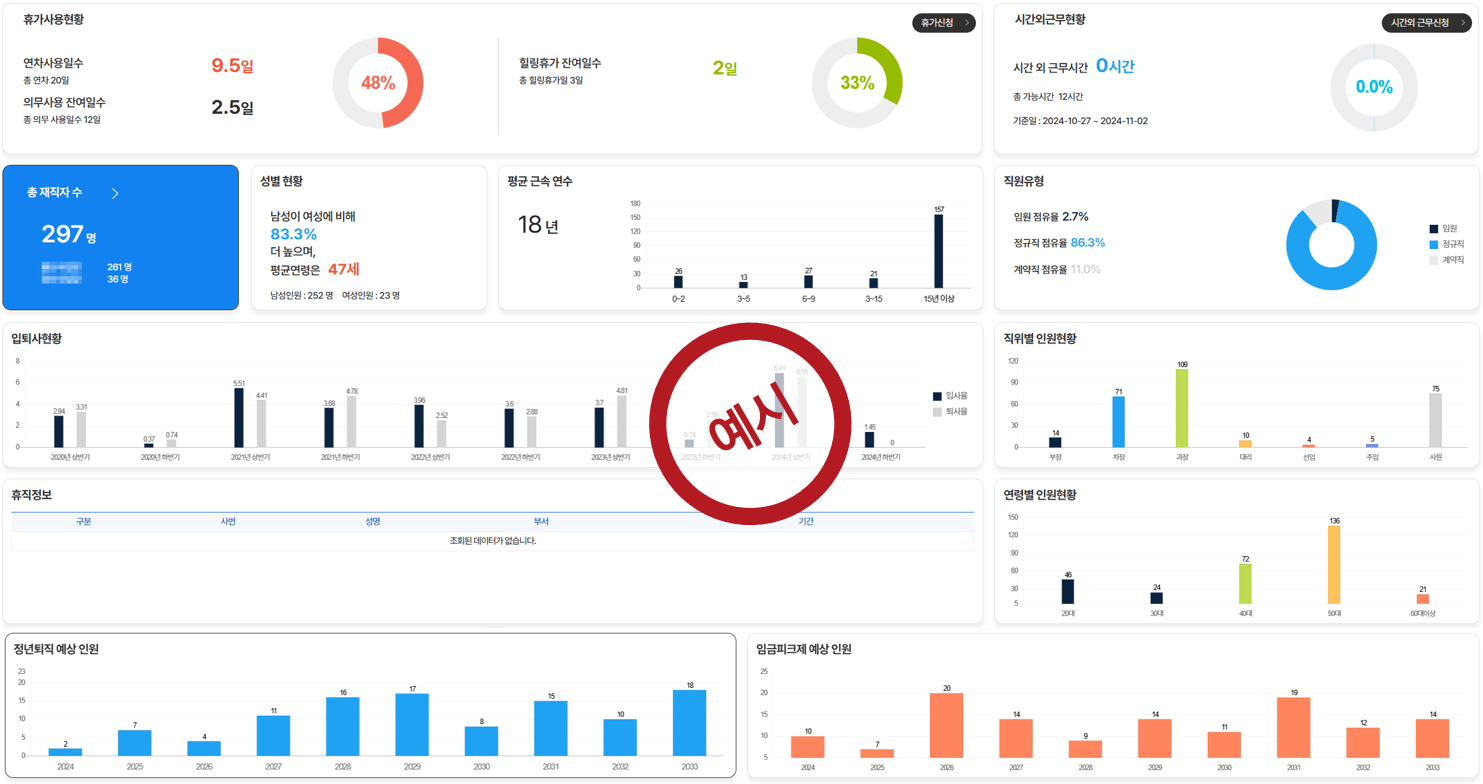Select the 총 재직자 수 297명 card
Image resolution: width=1483 pixels, height=784 pixels.
121,238
